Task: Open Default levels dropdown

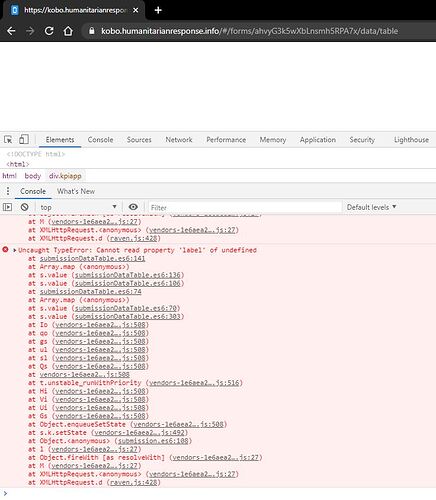Action: click(371, 207)
